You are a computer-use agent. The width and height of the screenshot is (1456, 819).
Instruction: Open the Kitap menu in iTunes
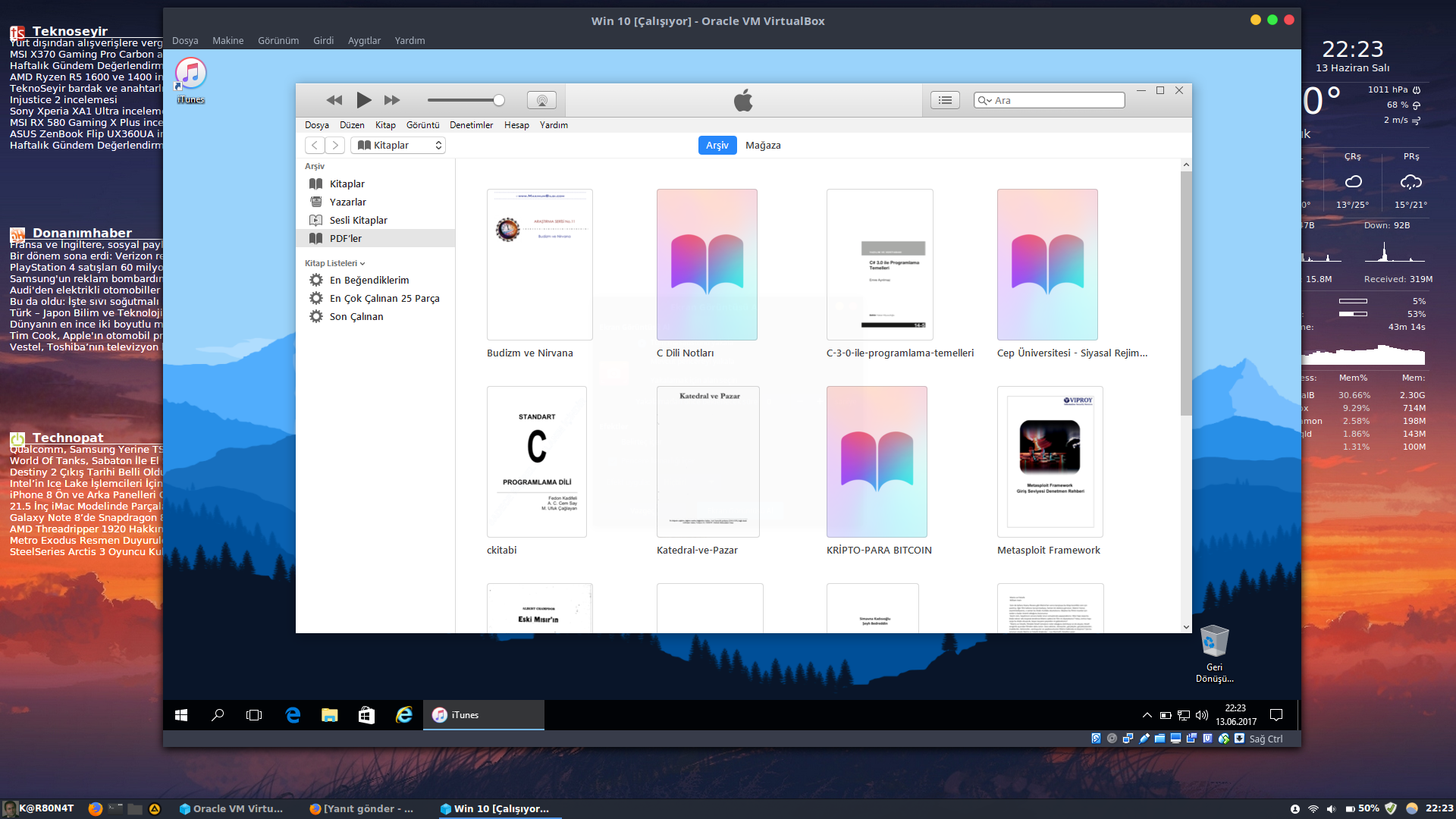tap(385, 125)
